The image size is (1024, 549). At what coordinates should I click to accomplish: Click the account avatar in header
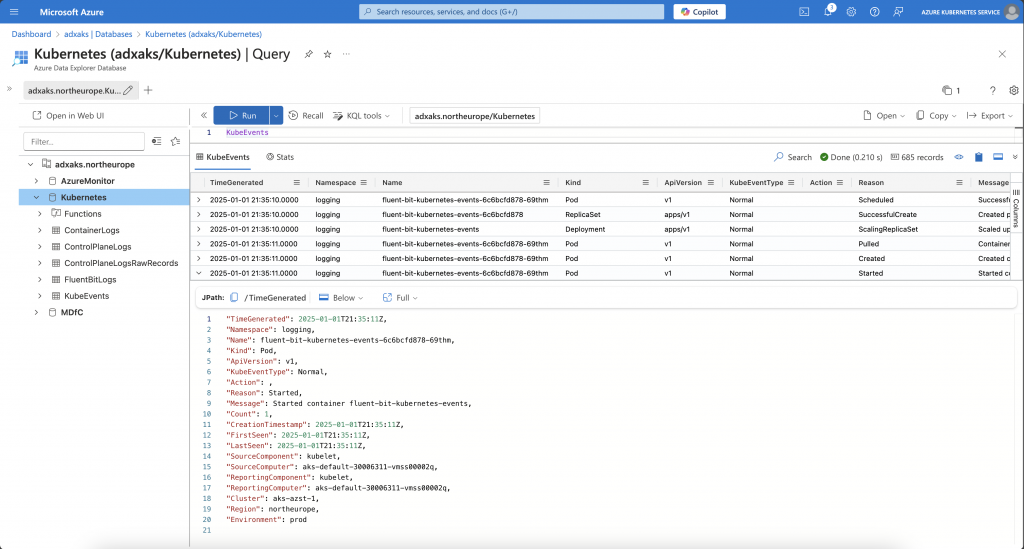(x=1010, y=12)
